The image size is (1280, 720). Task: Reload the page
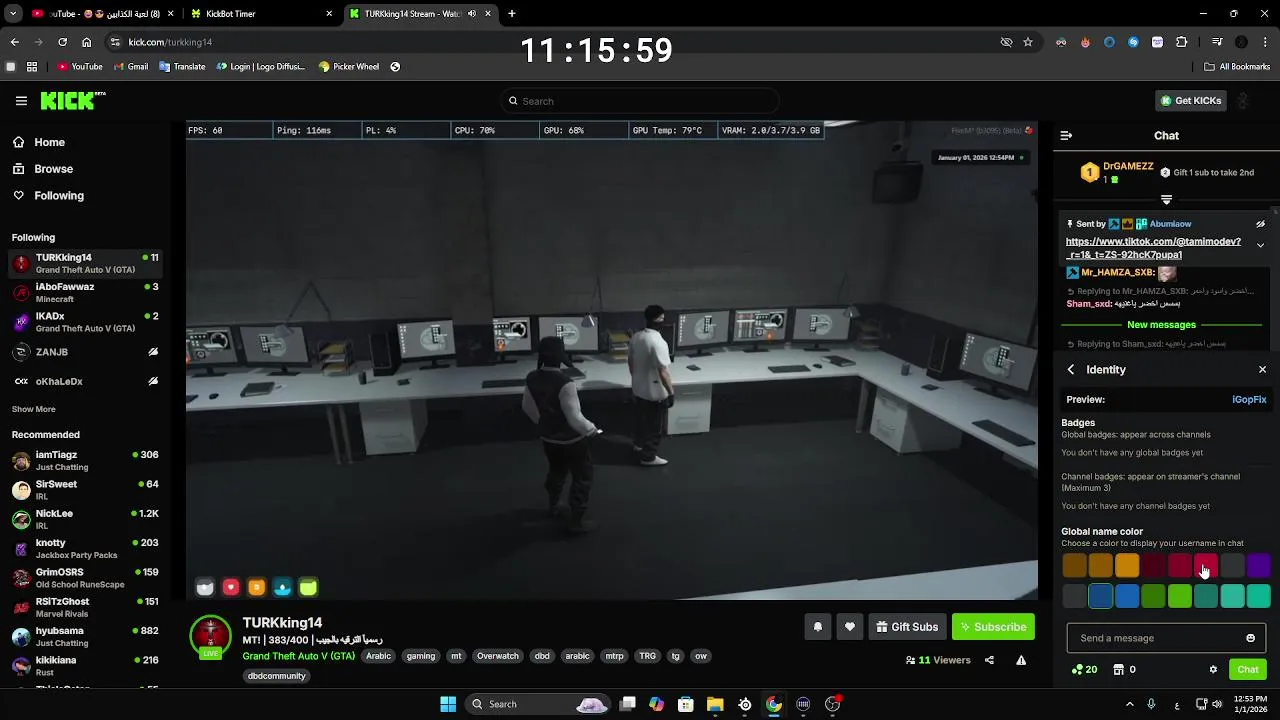[62, 42]
